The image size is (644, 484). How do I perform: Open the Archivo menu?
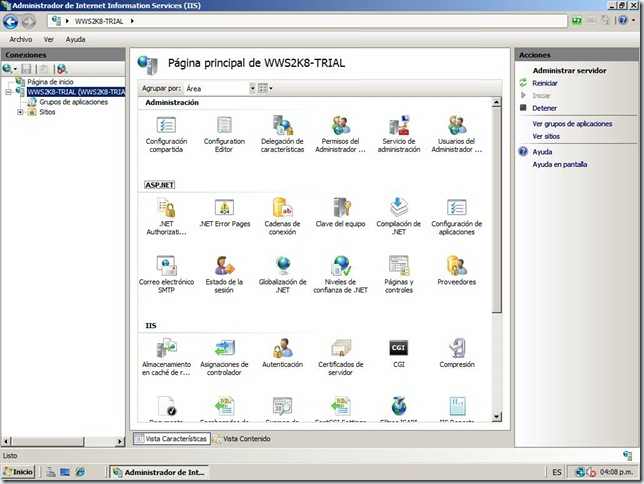pyautogui.click(x=21, y=39)
